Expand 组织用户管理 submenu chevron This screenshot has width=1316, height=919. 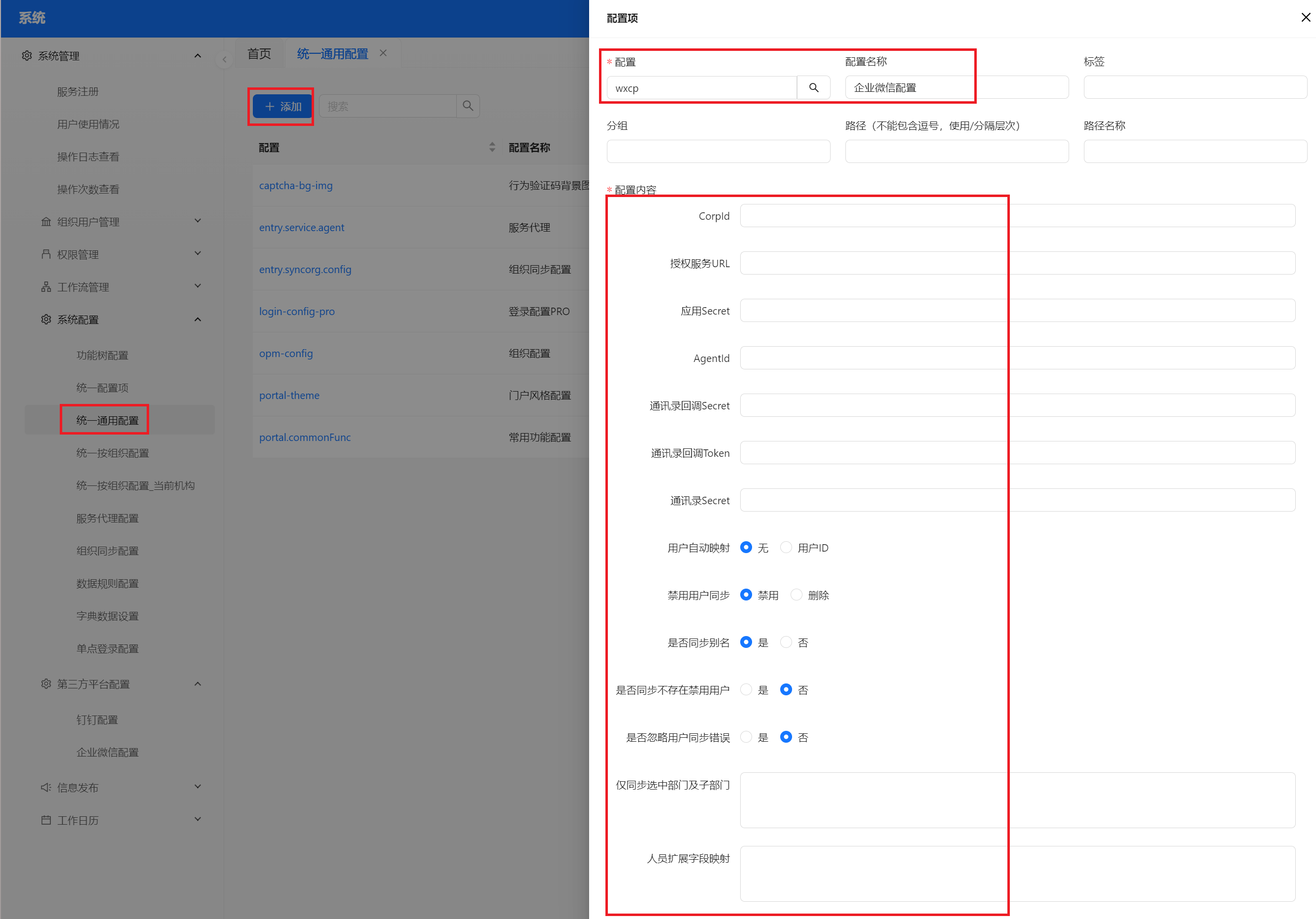198,221
